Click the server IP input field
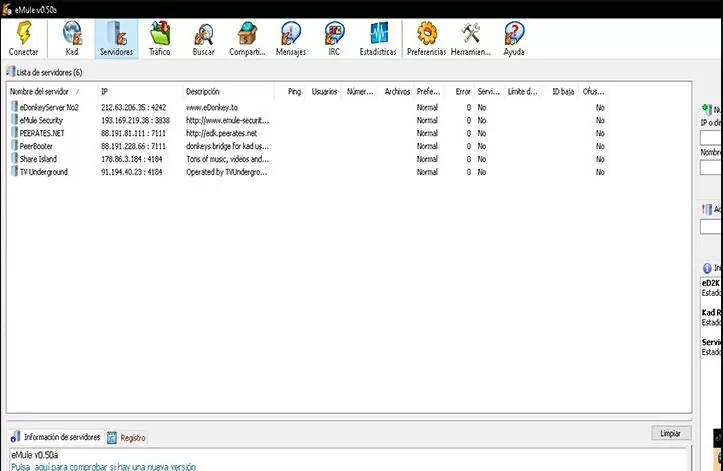 coord(711,137)
